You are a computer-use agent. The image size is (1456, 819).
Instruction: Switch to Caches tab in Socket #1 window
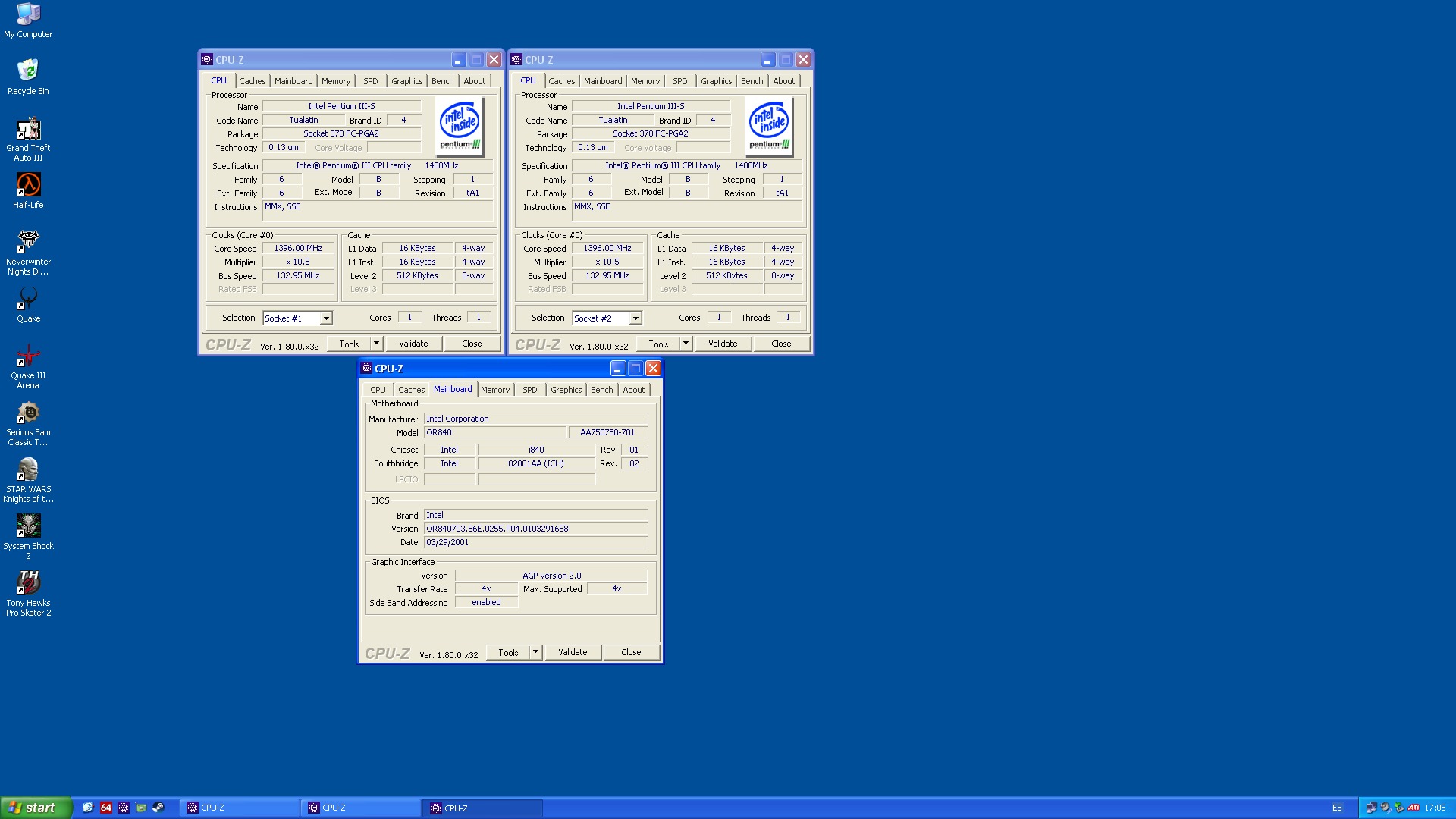pos(253,81)
